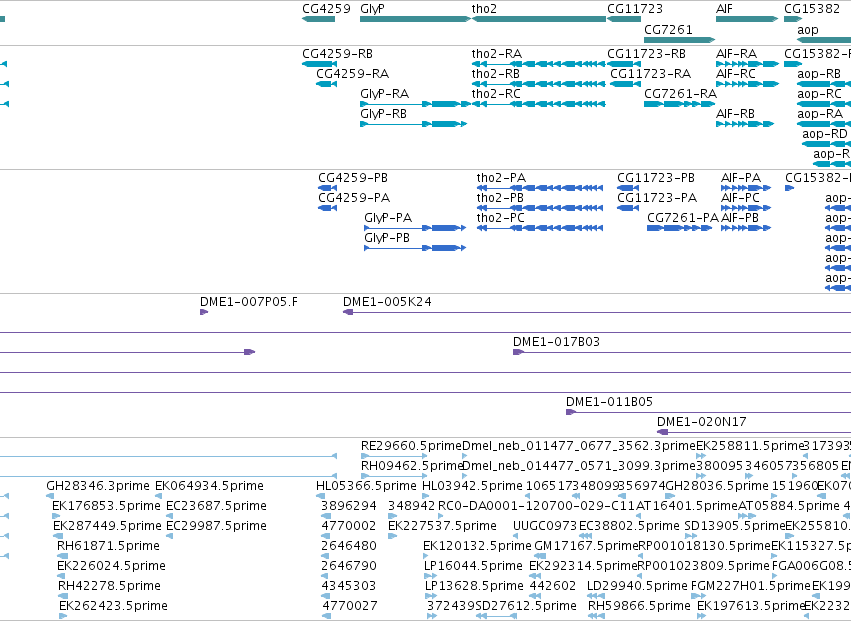
Task: Select the AIF-RB transcript glyph
Action: [x=745, y=124]
